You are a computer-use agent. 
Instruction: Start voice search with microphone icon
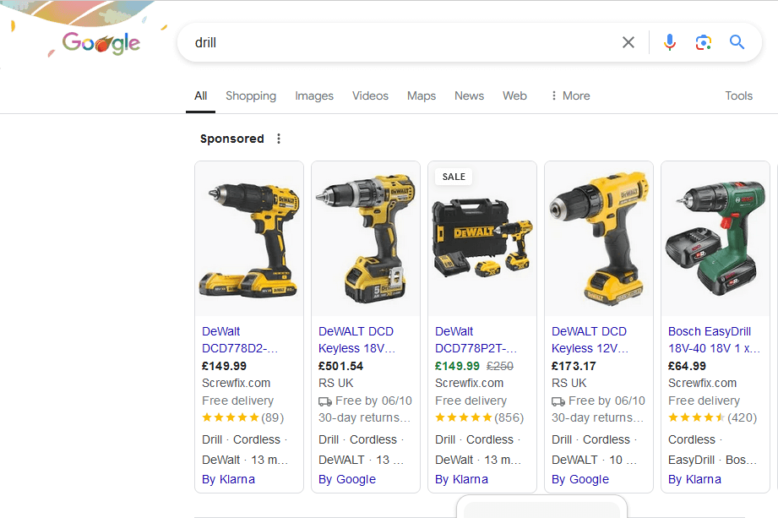(669, 42)
